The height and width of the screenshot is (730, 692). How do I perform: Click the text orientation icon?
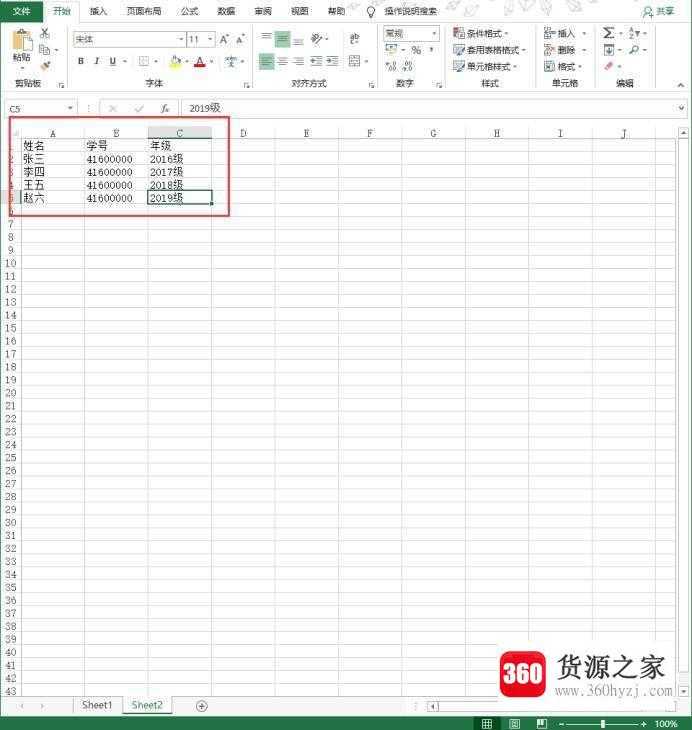pos(317,39)
